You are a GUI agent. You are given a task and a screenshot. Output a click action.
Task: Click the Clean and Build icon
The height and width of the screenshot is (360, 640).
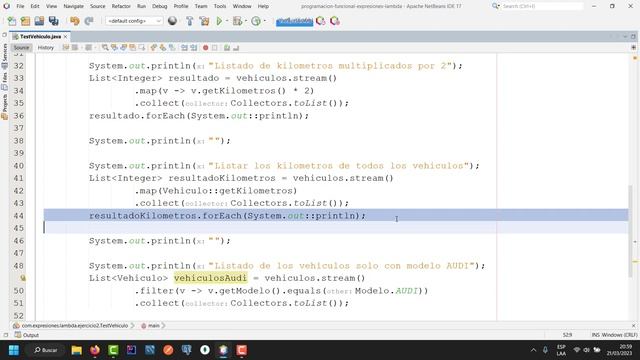pos(204,21)
